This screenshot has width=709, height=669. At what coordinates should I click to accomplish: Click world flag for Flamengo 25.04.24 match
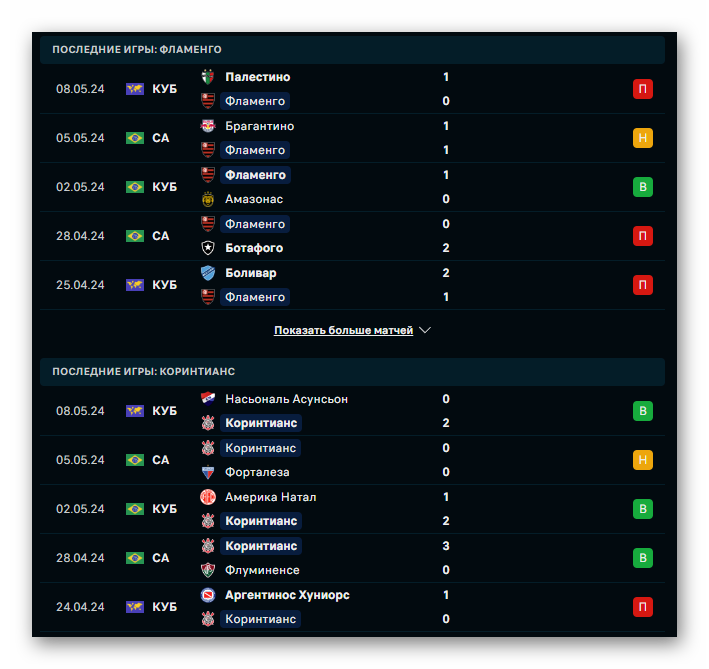tap(135, 285)
